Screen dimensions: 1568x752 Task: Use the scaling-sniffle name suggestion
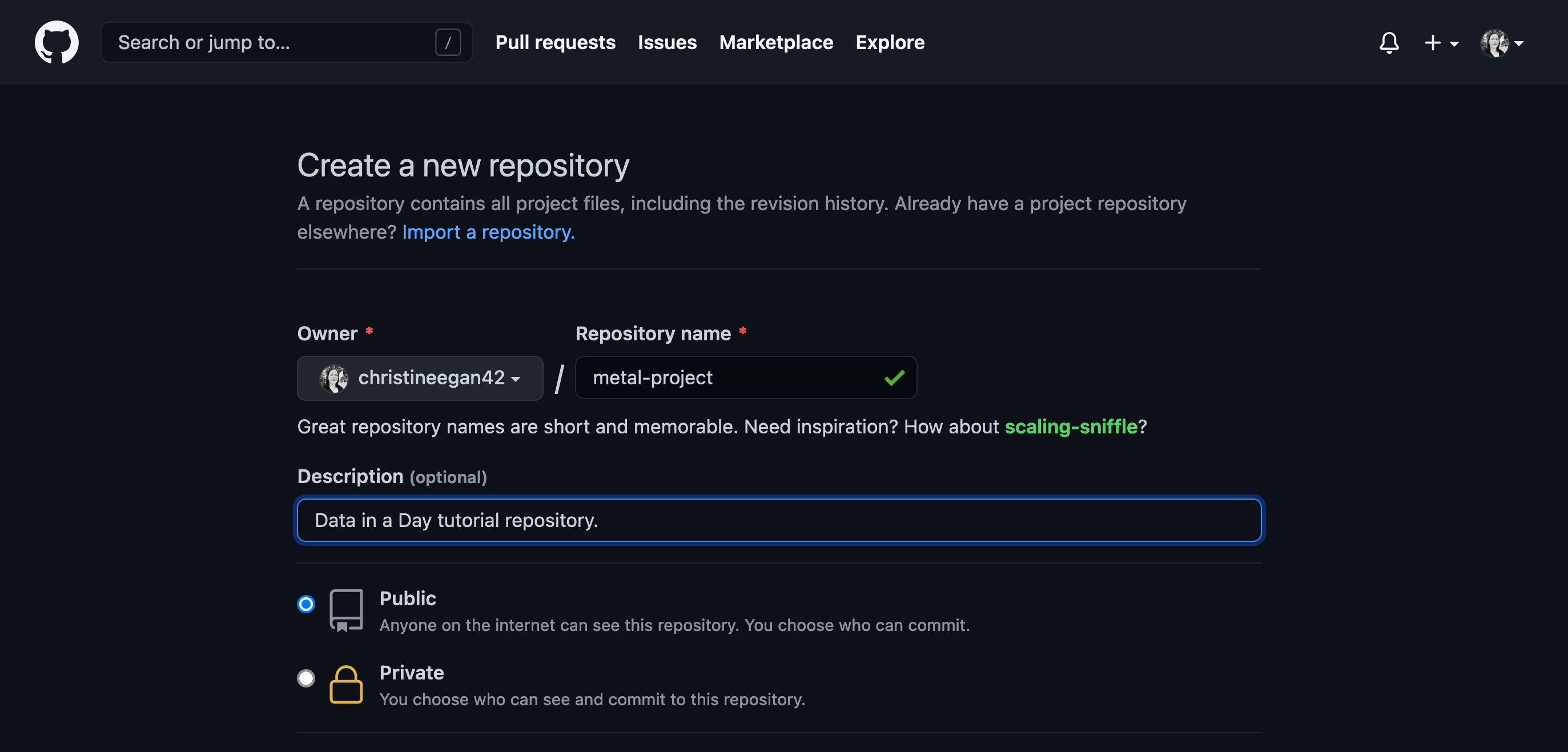pyautogui.click(x=1070, y=426)
